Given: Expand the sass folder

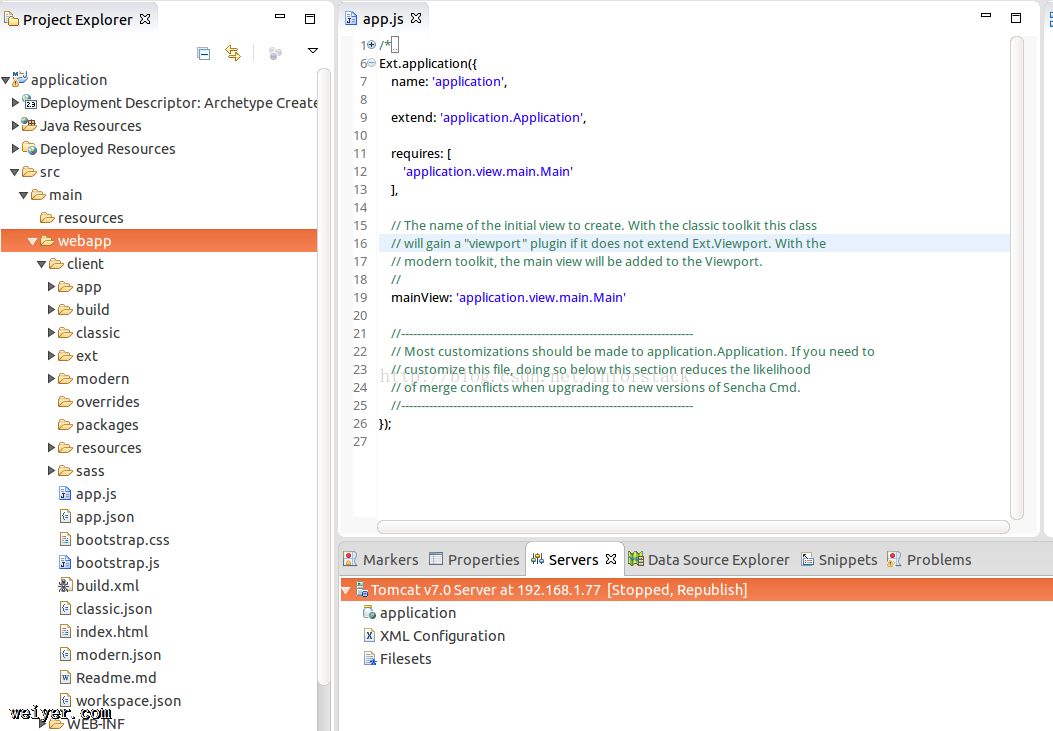Looking at the screenshot, I should coord(52,471).
